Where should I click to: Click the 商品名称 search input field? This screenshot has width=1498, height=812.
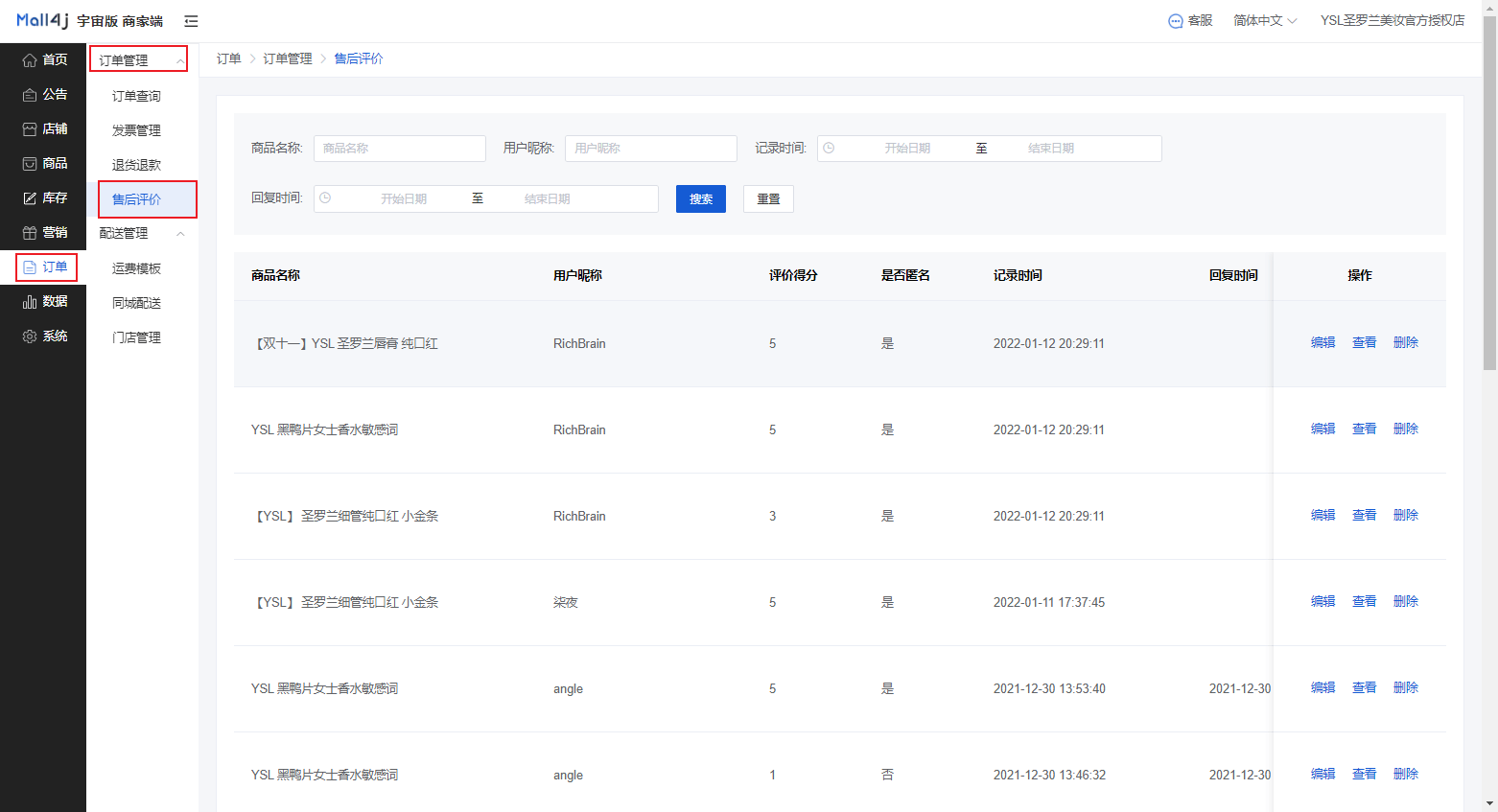pyautogui.click(x=400, y=149)
